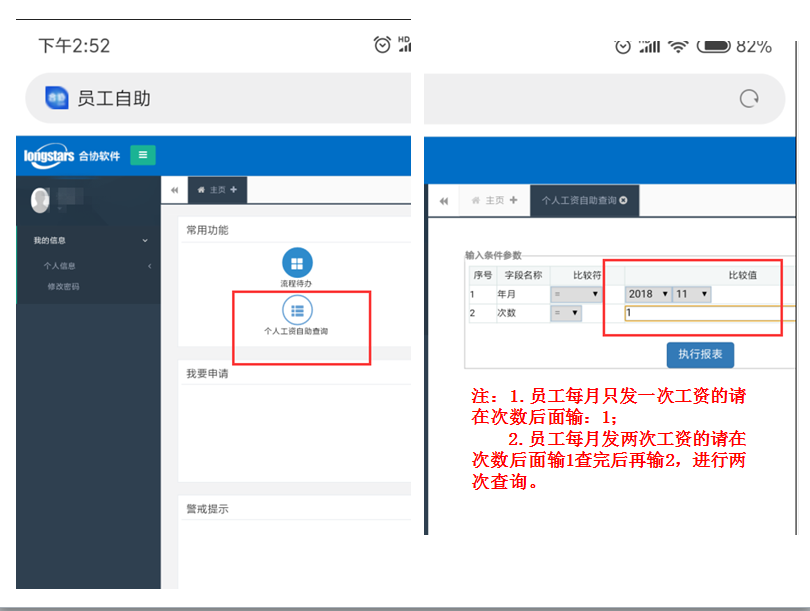Click 我要申请 section heading
Image resolution: width=810 pixels, height=611 pixels.
click(208, 373)
